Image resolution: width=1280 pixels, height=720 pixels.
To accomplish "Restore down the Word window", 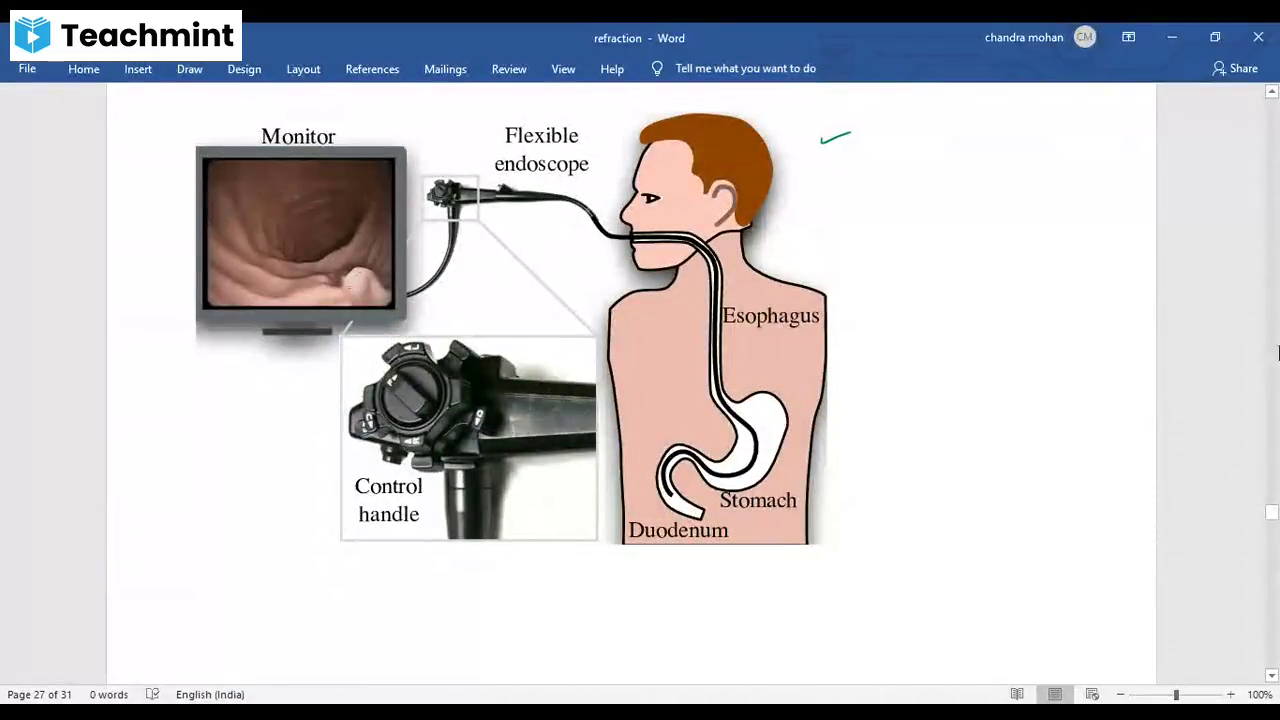I will (1215, 37).
